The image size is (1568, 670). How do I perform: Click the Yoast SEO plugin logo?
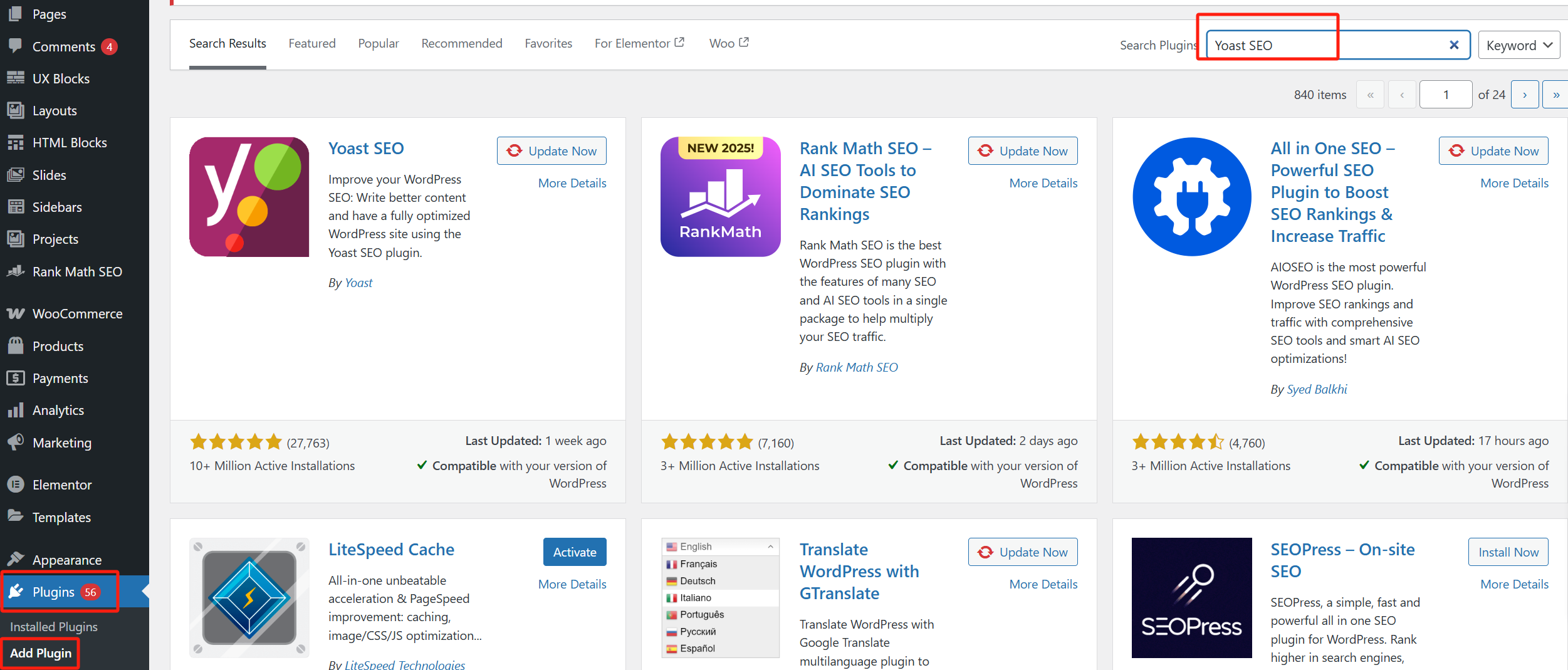[249, 197]
